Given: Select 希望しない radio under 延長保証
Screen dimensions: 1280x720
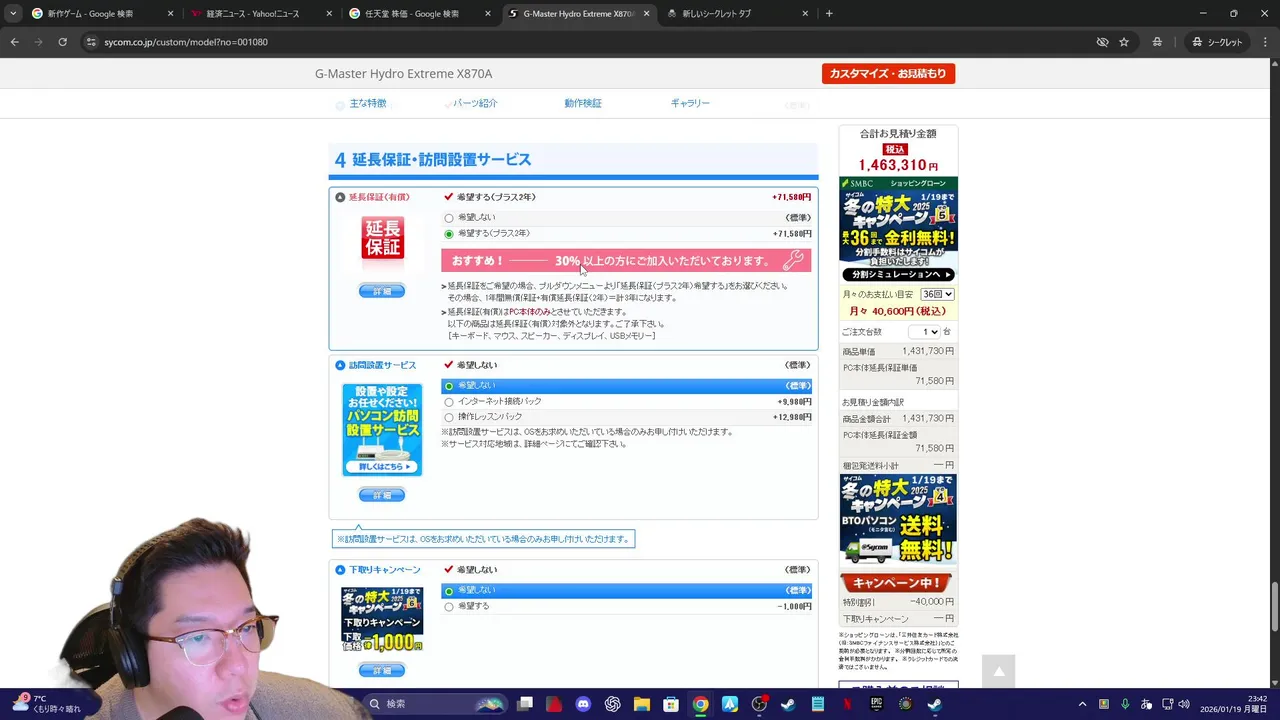Looking at the screenshot, I should [449, 218].
